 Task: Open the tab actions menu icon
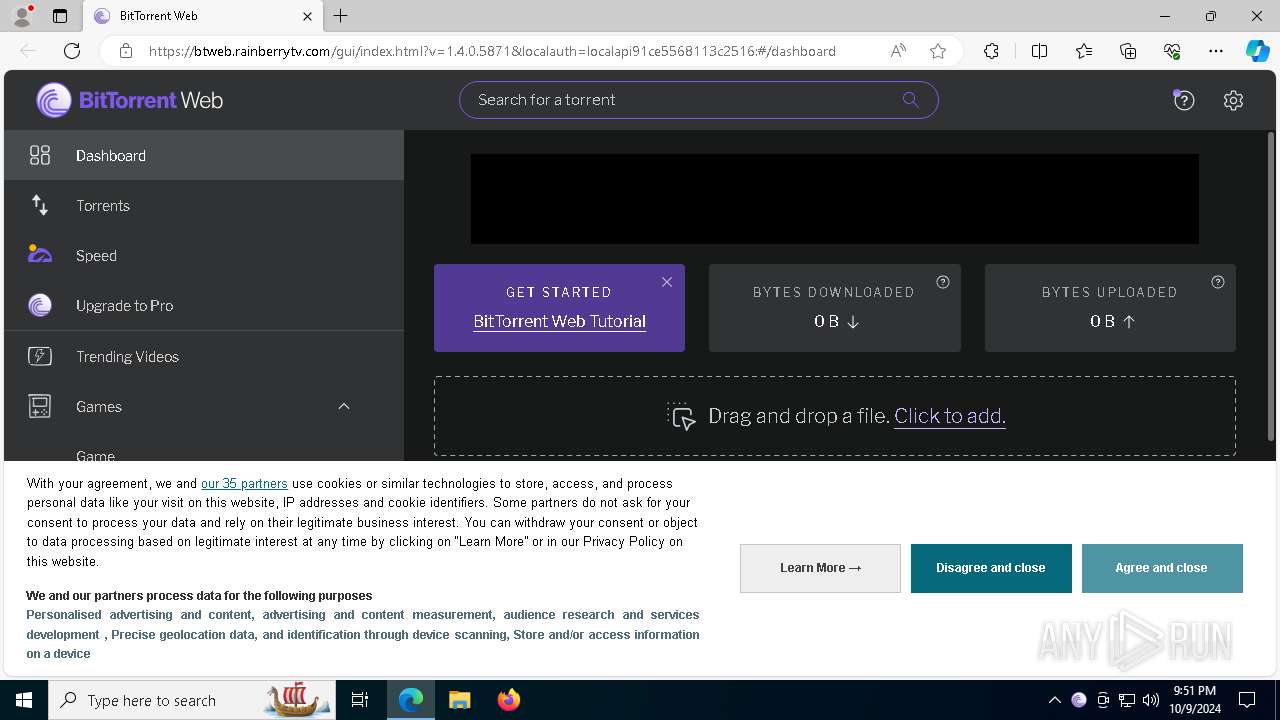click(60, 16)
